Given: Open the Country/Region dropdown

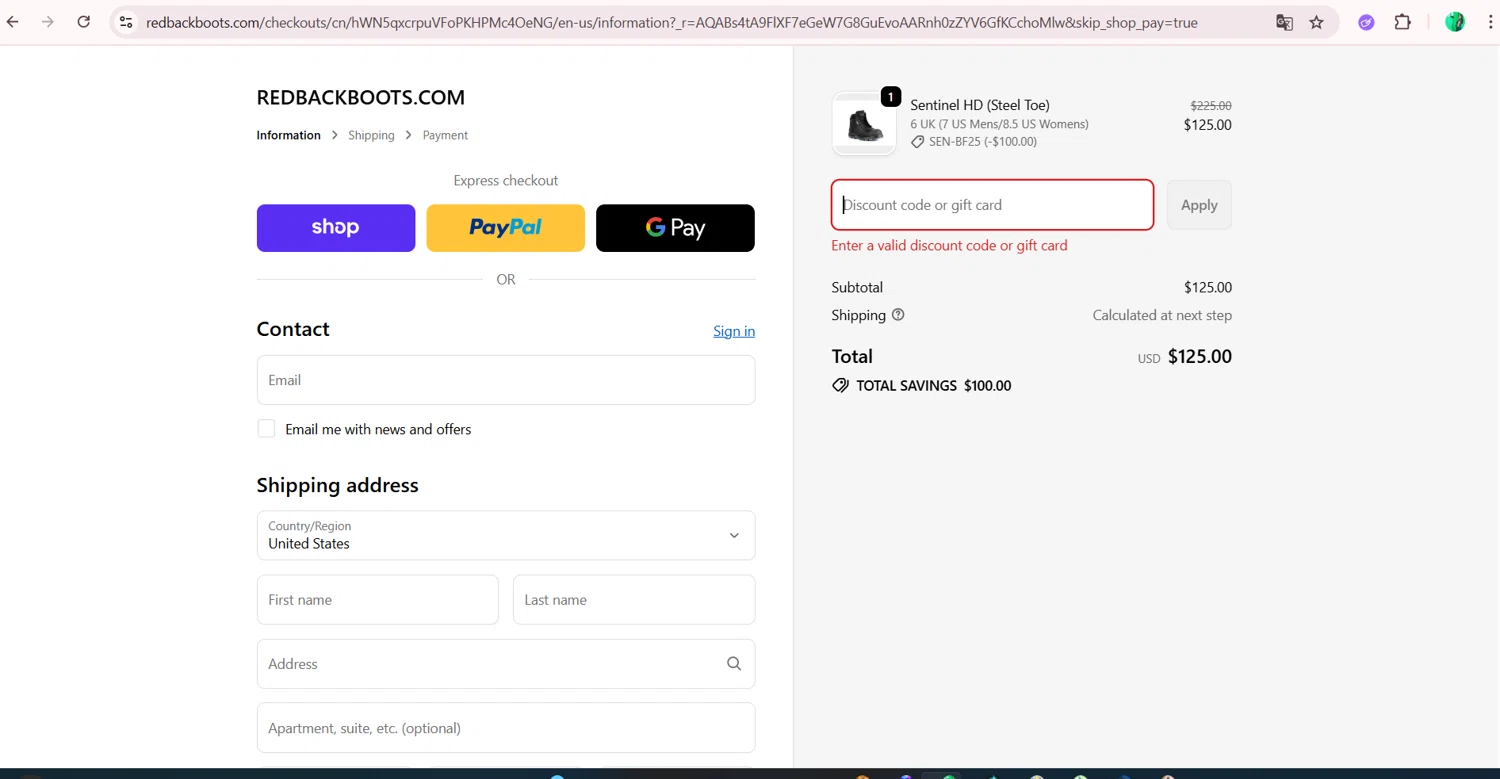Looking at the screenshot, I should pyautogui.click(x=506, y=535).
